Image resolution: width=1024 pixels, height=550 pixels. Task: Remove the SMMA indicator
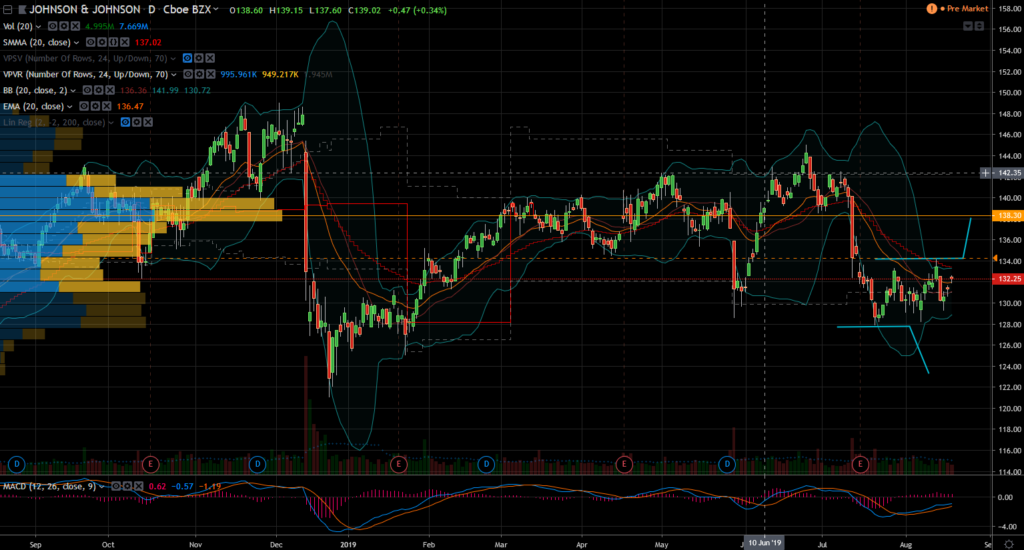click(124, 42)
